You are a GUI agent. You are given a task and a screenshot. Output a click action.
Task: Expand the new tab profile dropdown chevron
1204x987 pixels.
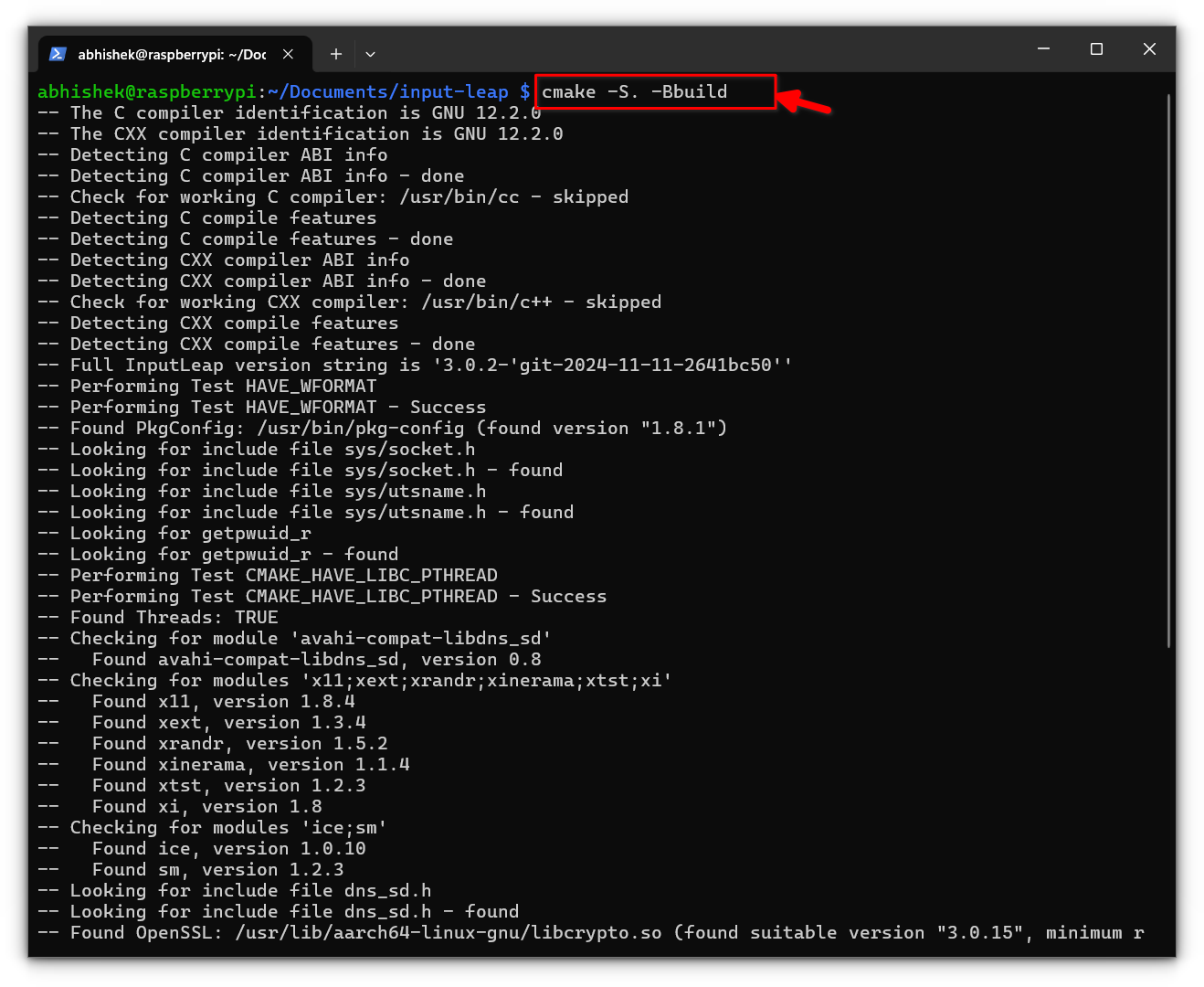pyautogui.click(x=370, y=54)
